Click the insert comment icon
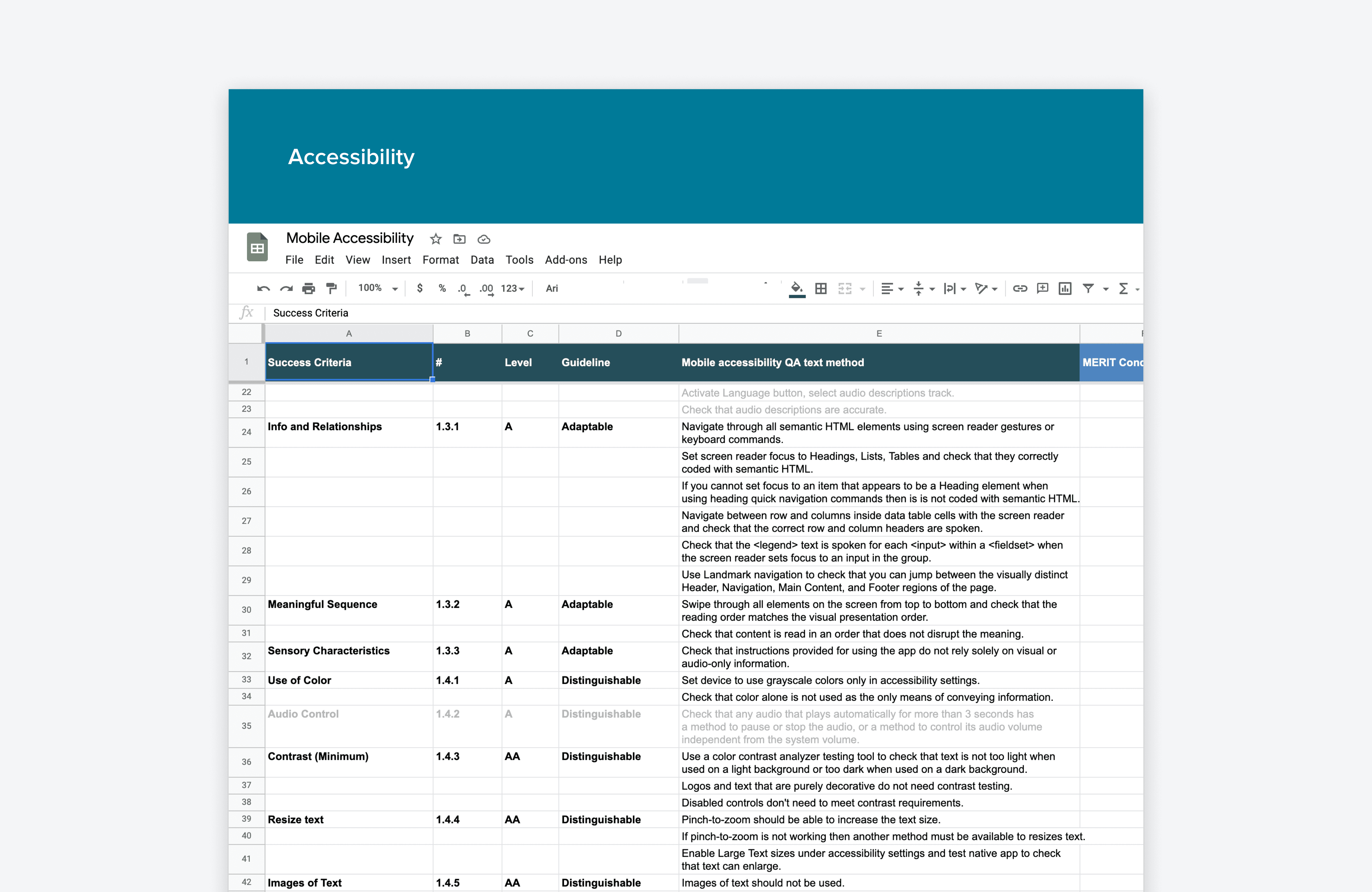1372x892 pixels. 1042,288
